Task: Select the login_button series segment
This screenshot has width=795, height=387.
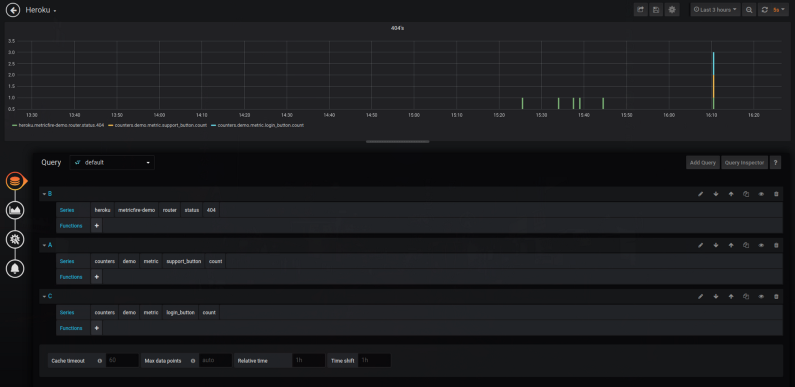Action: pos(180,312)
